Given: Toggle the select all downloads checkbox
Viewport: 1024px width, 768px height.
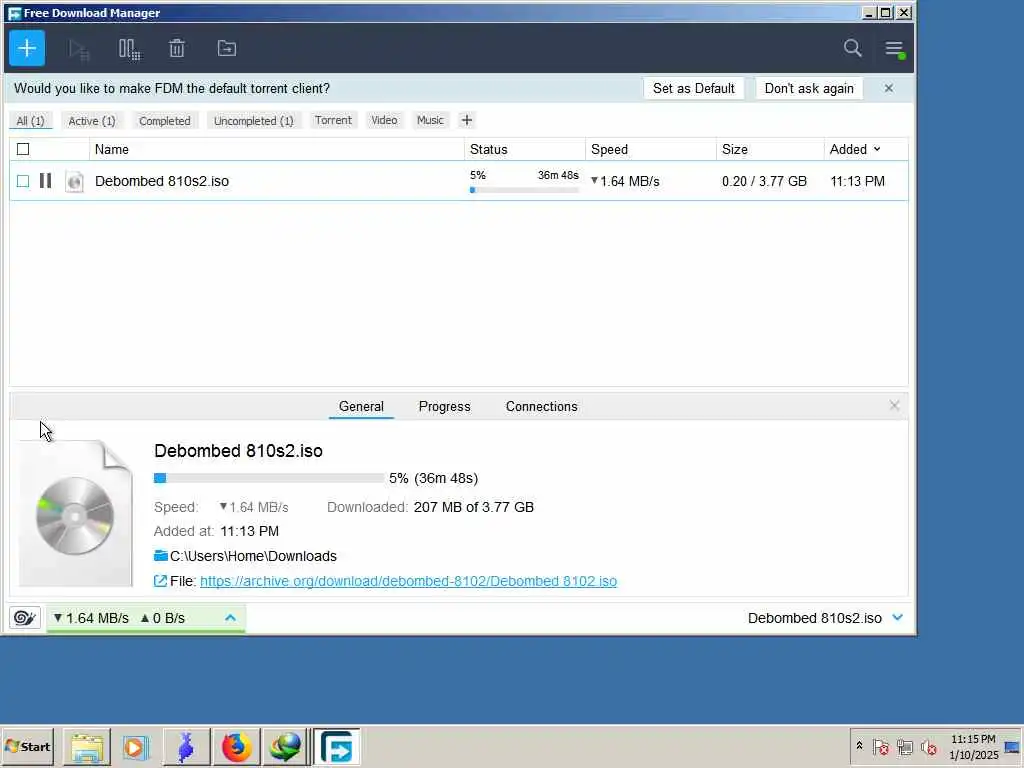Looking at the screenshot, I should 23,149.
